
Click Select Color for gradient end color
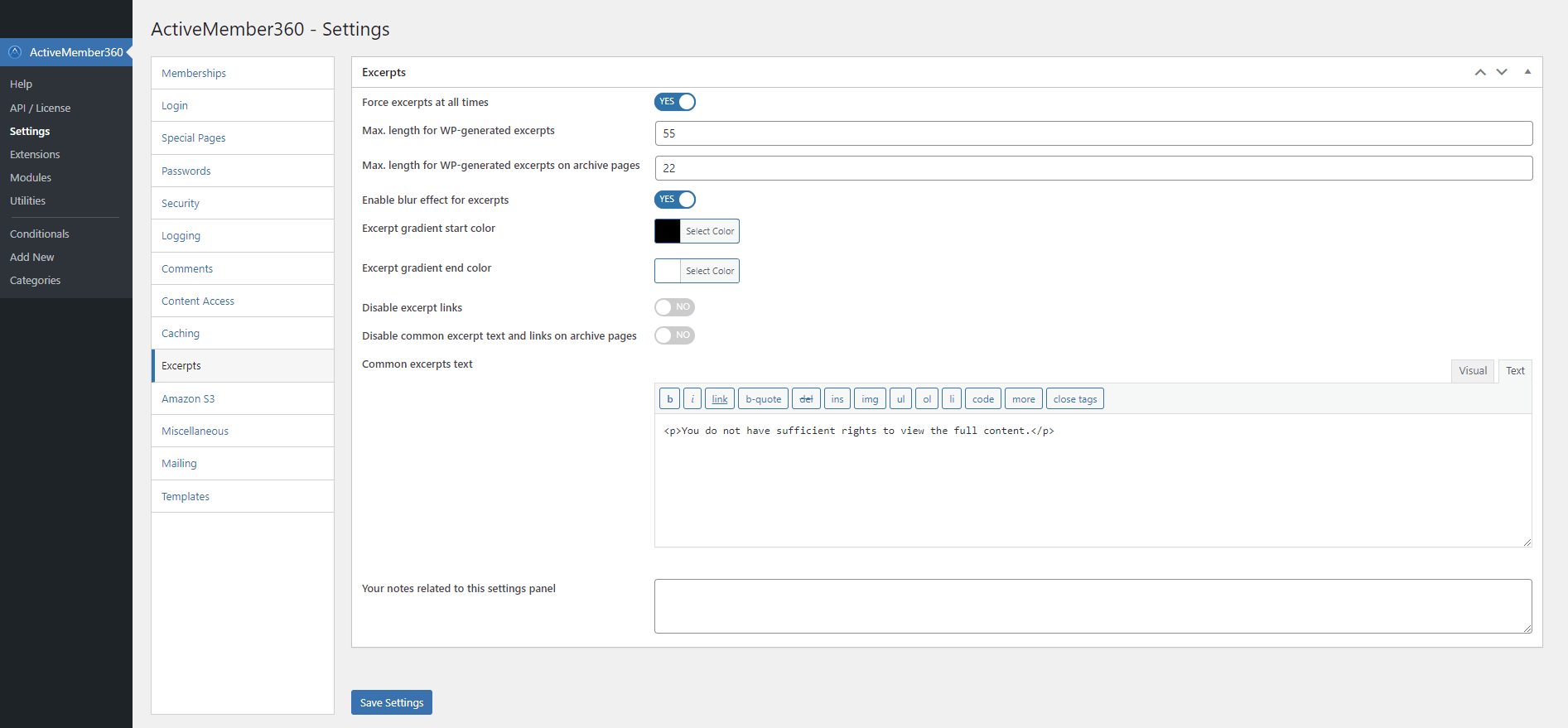click(x=710, y=271)
